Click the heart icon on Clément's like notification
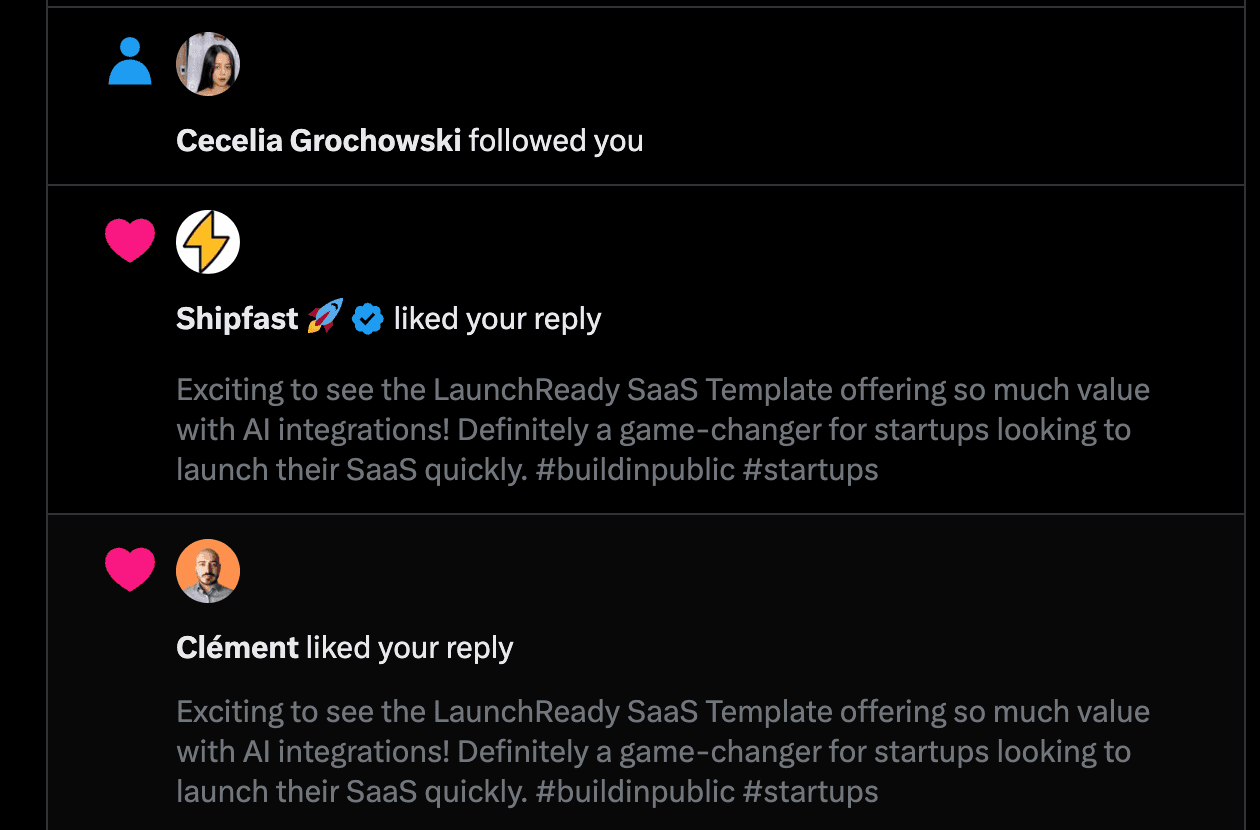Image resolution: width=1260 pixels, height=830 pixels. pyautogui.click(x=130, y=568)
